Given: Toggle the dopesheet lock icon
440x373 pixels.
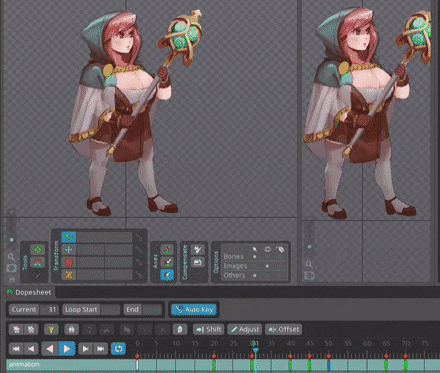Looking at the screenshot, I should [x=71, y=329].
